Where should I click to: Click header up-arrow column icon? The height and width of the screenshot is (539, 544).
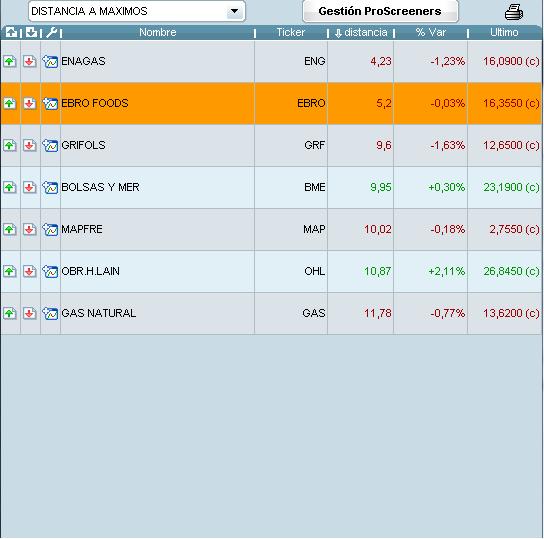click(x=11, y=33)
